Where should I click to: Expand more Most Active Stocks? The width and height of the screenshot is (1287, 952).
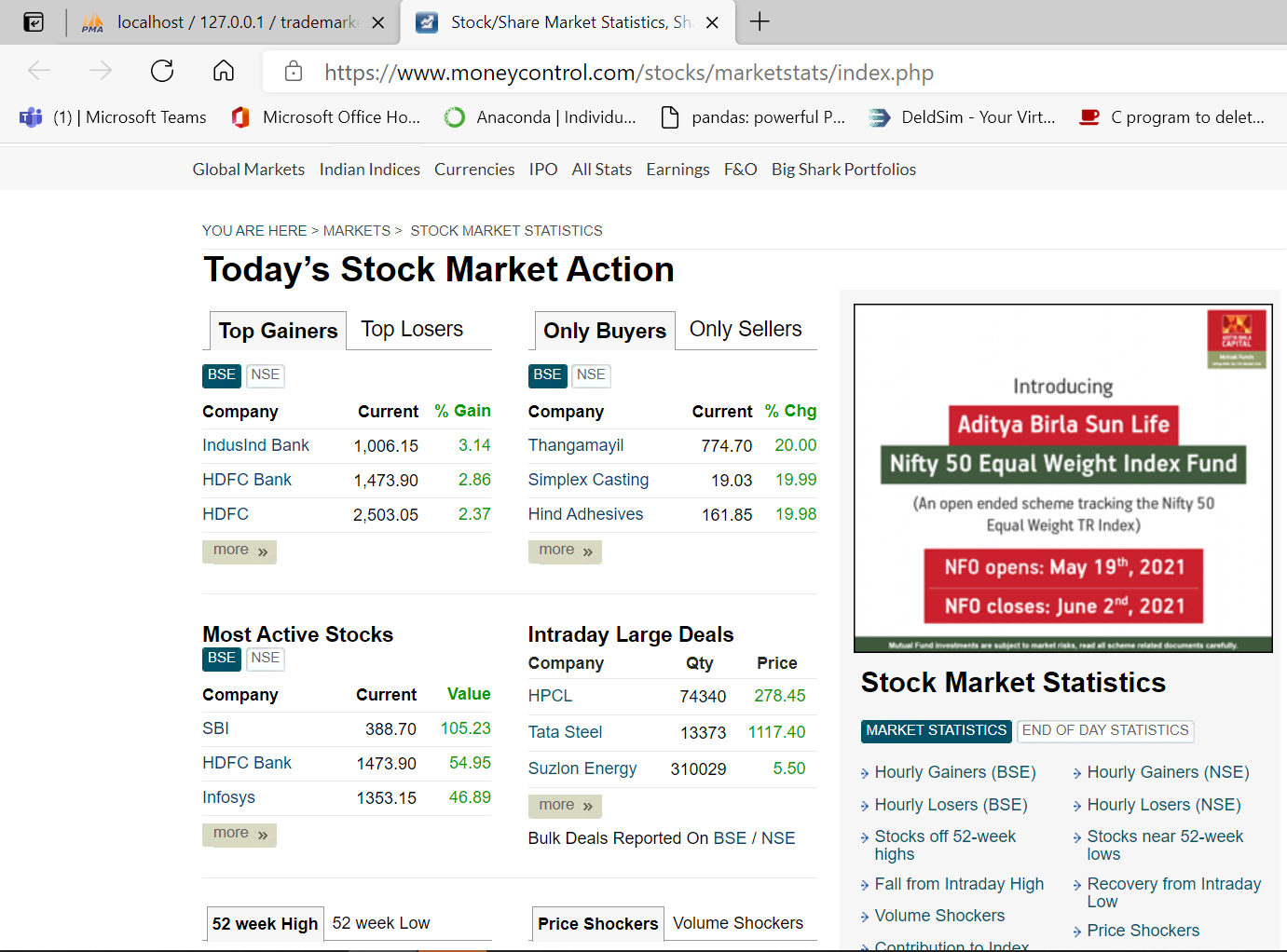pos(239,834)
